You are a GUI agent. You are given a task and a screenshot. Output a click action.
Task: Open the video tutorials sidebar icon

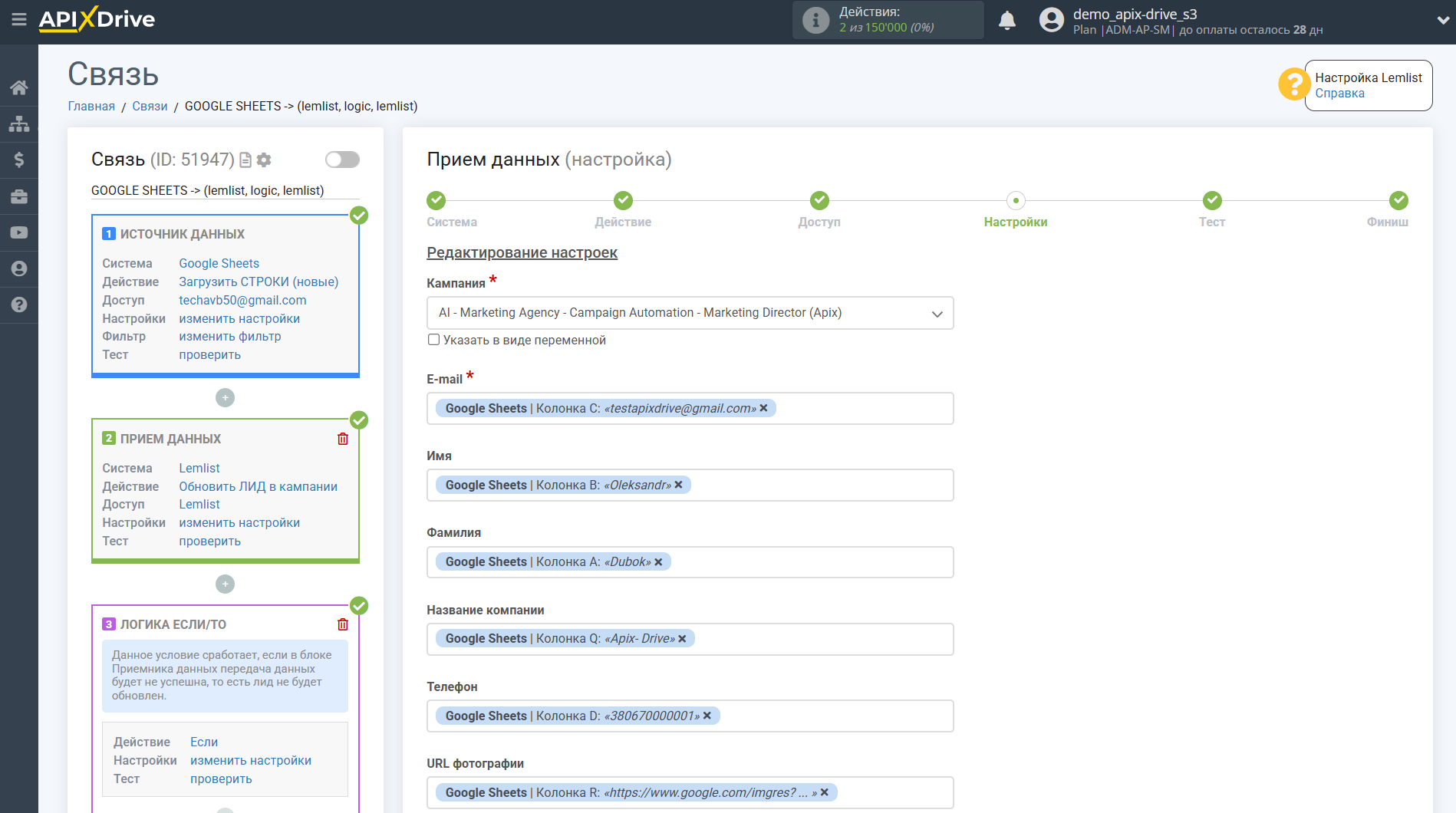pyautogui.click(x=19, y=232)
